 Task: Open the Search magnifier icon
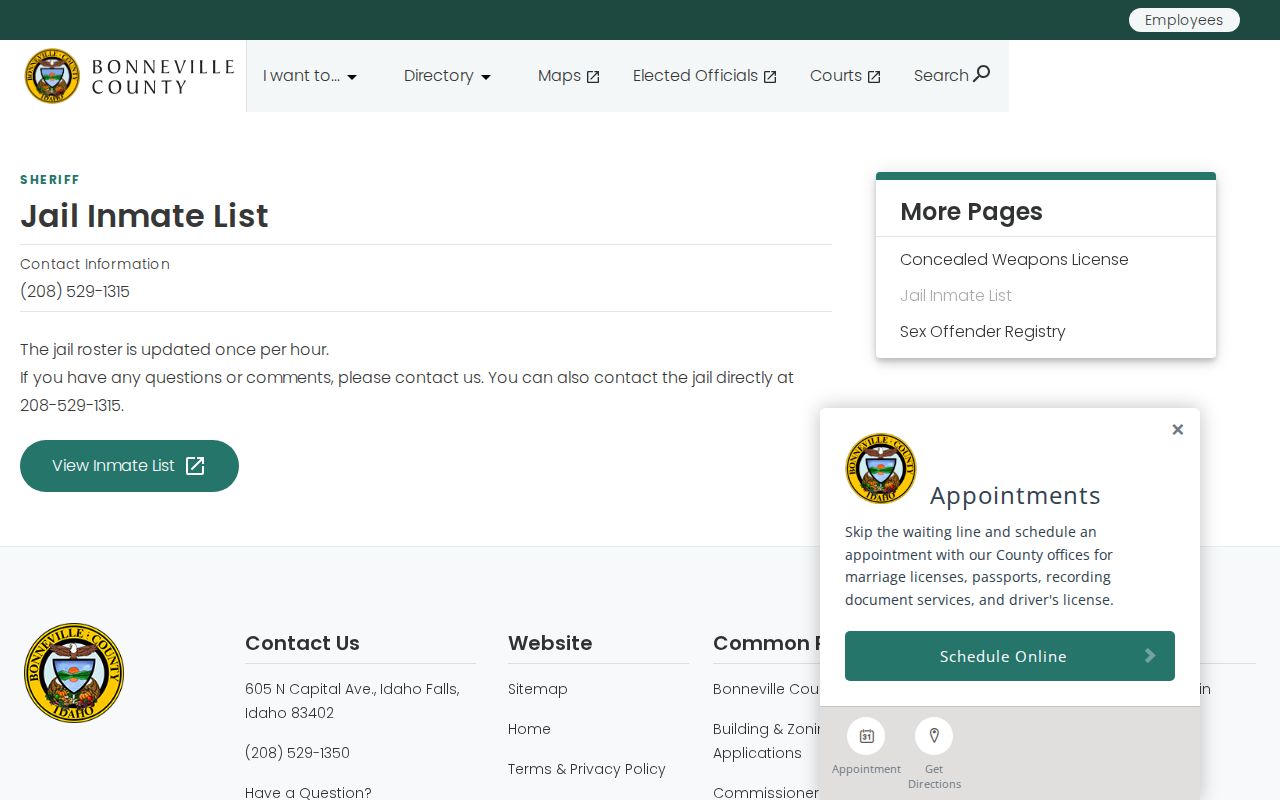point(982,74)
